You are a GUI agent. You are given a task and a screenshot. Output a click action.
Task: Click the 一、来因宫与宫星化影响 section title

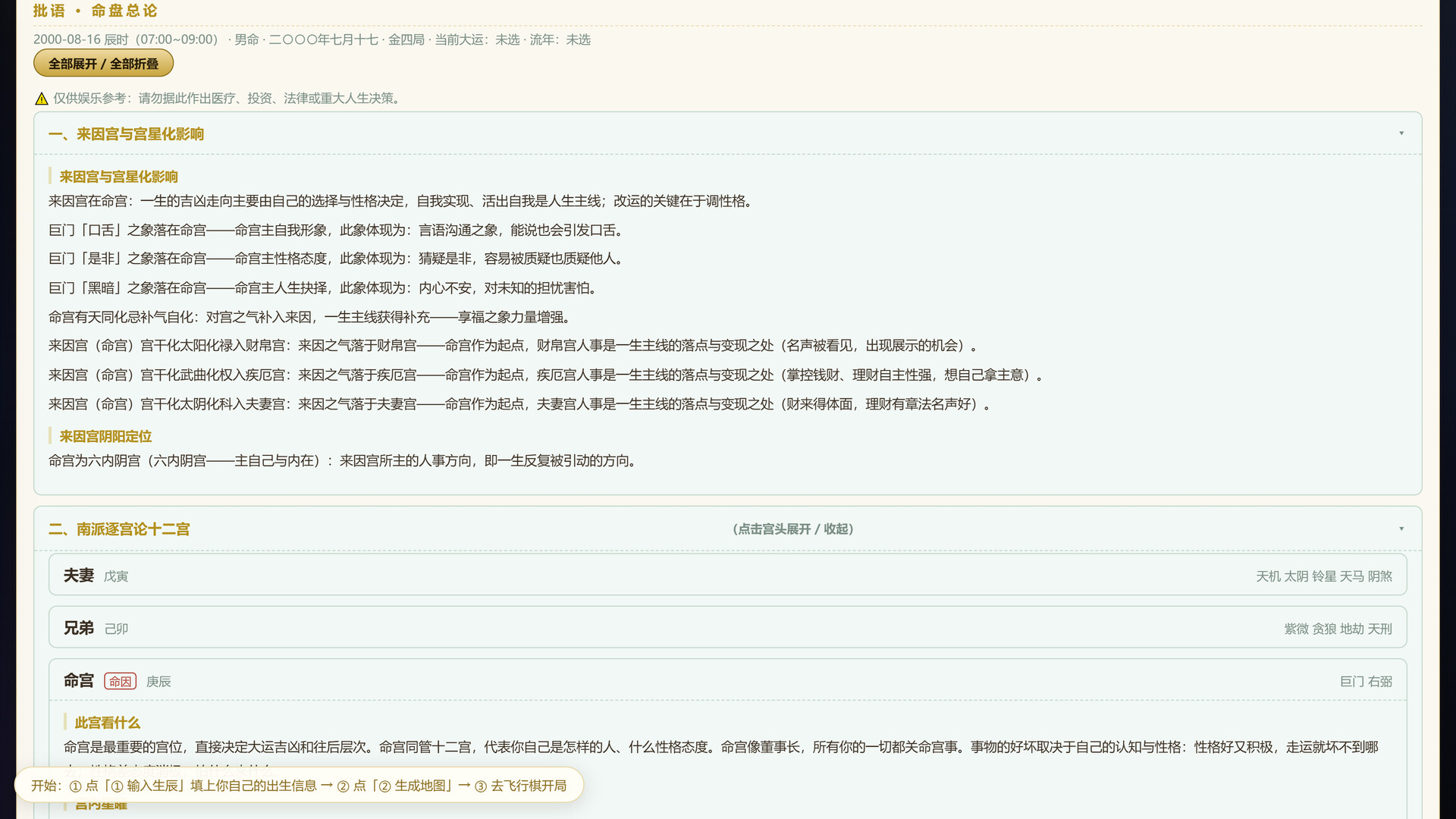126,134
